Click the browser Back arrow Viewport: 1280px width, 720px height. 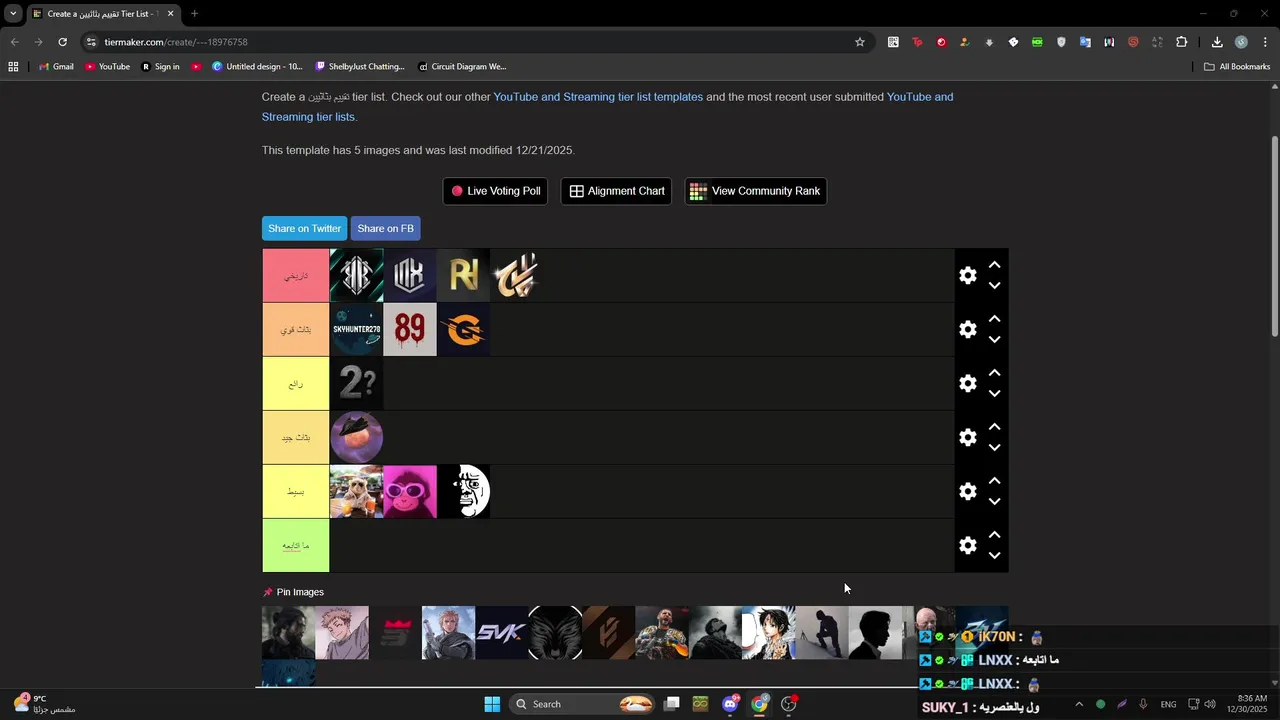[14, 42]
